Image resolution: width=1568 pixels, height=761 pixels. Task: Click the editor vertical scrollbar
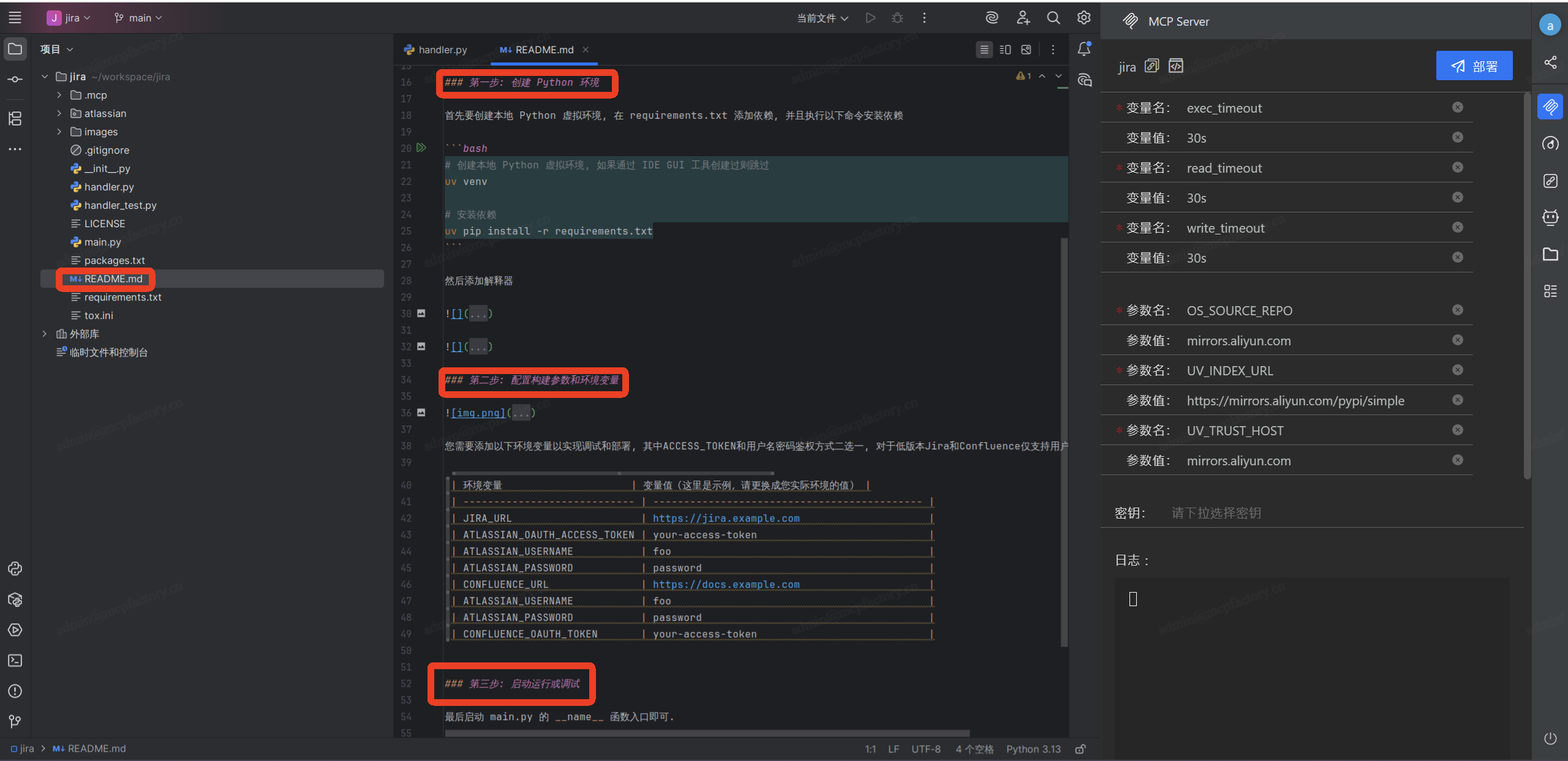1064,441
